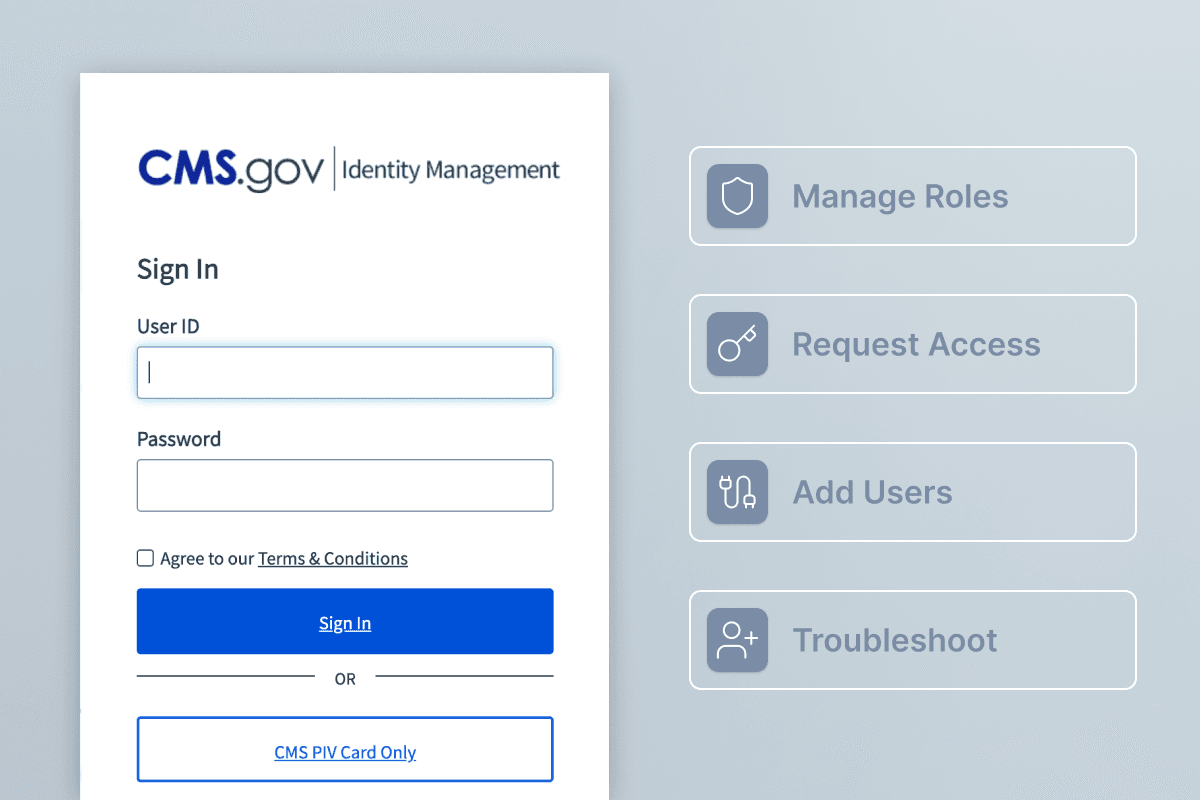Click the Identity Management wordmark
The width and height of the screenshot is (1200, 800).
(451, 170)
